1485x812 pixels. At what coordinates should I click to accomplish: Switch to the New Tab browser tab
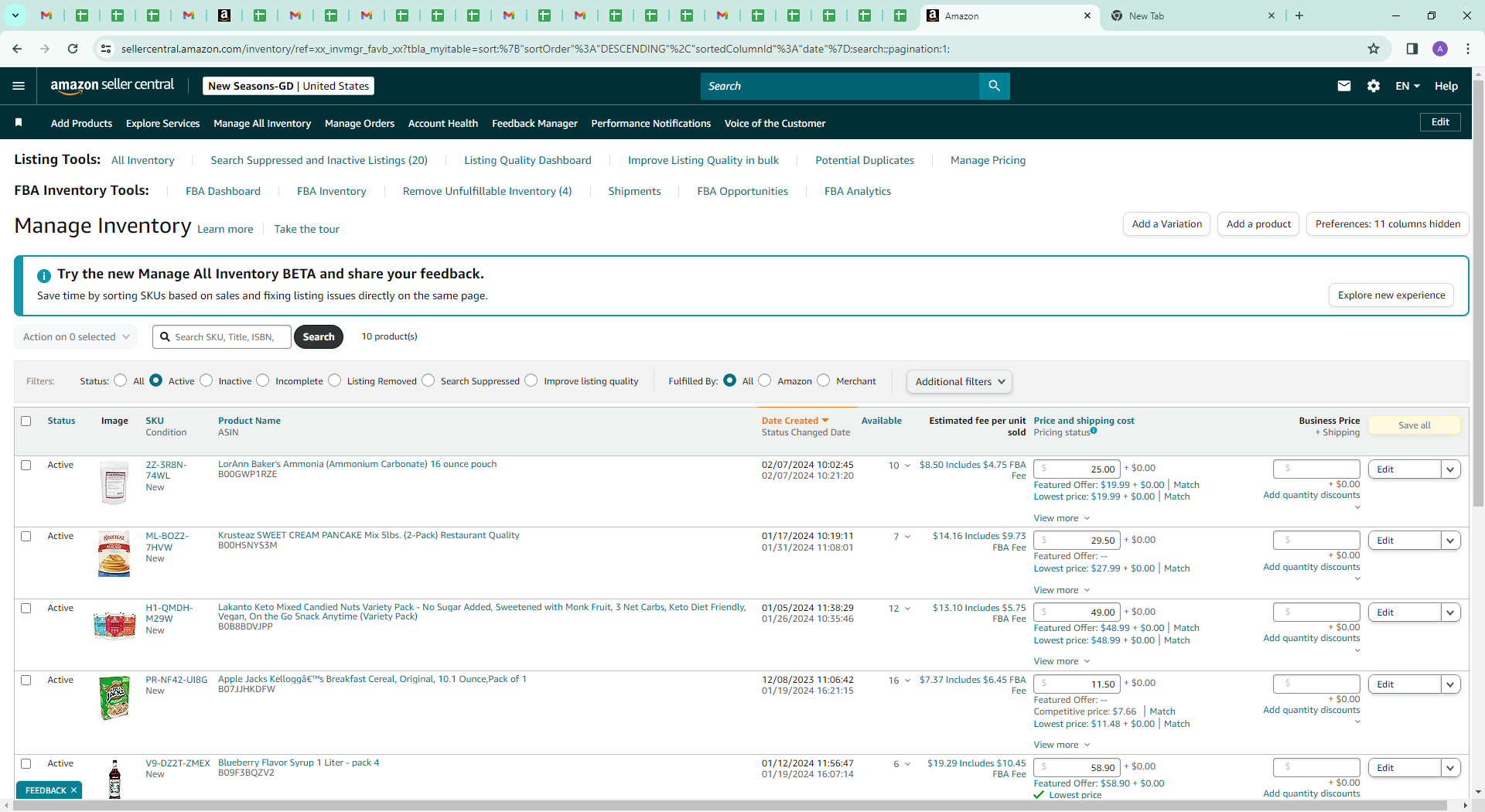[x=1191, y=15]
